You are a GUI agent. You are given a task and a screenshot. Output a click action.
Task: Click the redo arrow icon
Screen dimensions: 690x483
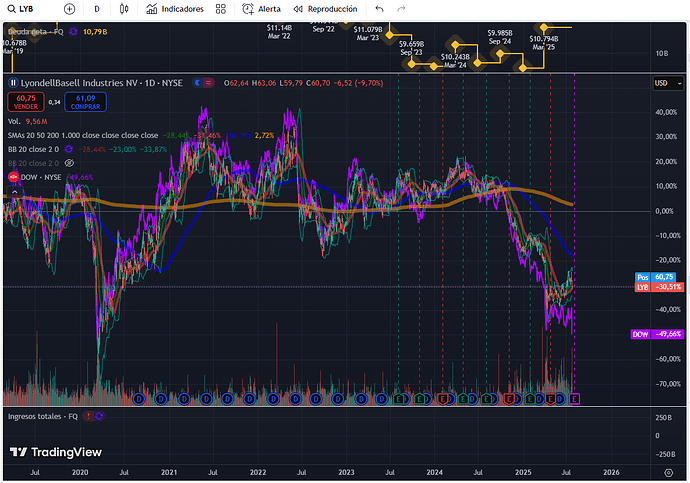coord(401,9)
